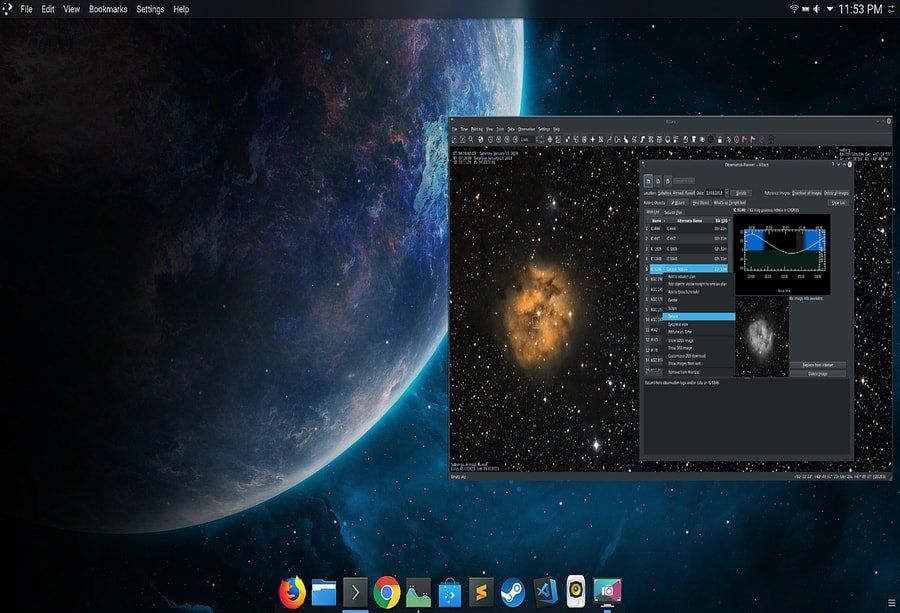Open the Settings menu in top bar
900x613 pixels.
coord(150,9)
